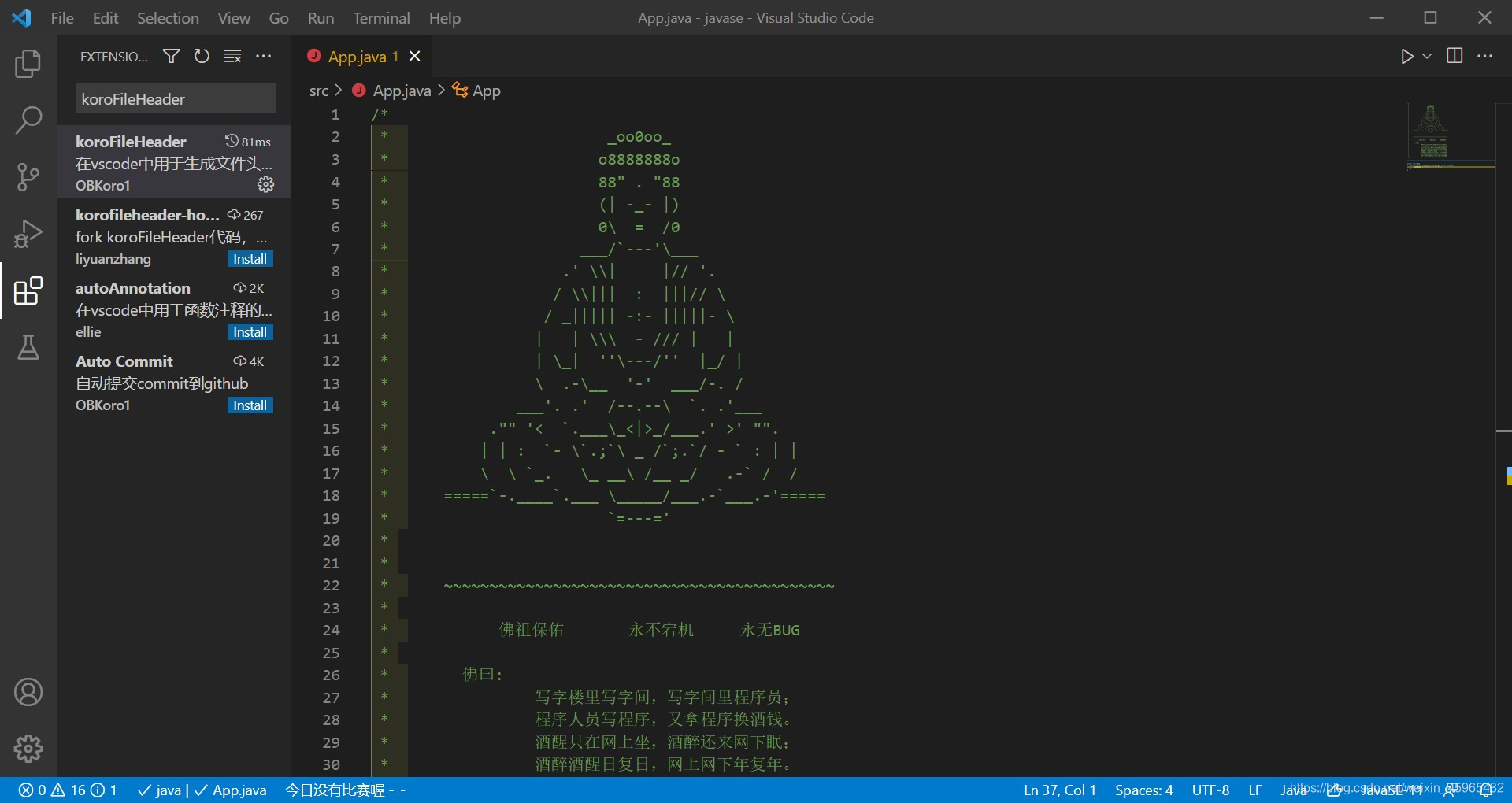Open extensions Views and More Actions menu

tap(263, 56)
